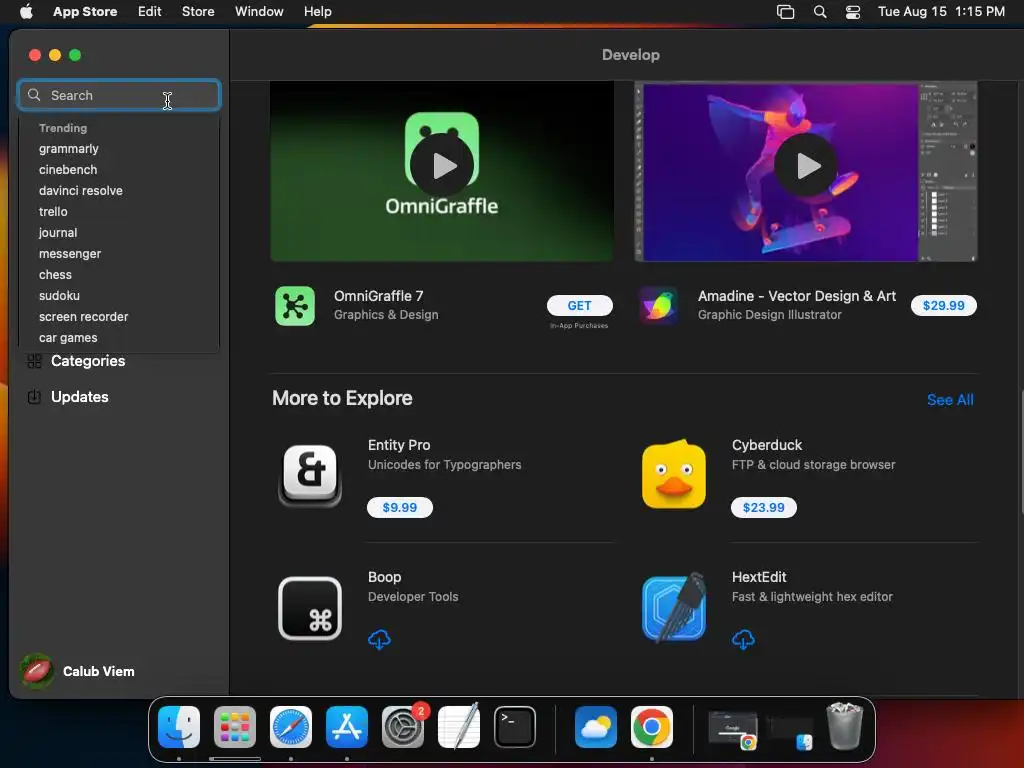Viewport: 1024px width, 768px height.
Task: Select trending search 'grammarly'
Action: click(x=69, y=149)
